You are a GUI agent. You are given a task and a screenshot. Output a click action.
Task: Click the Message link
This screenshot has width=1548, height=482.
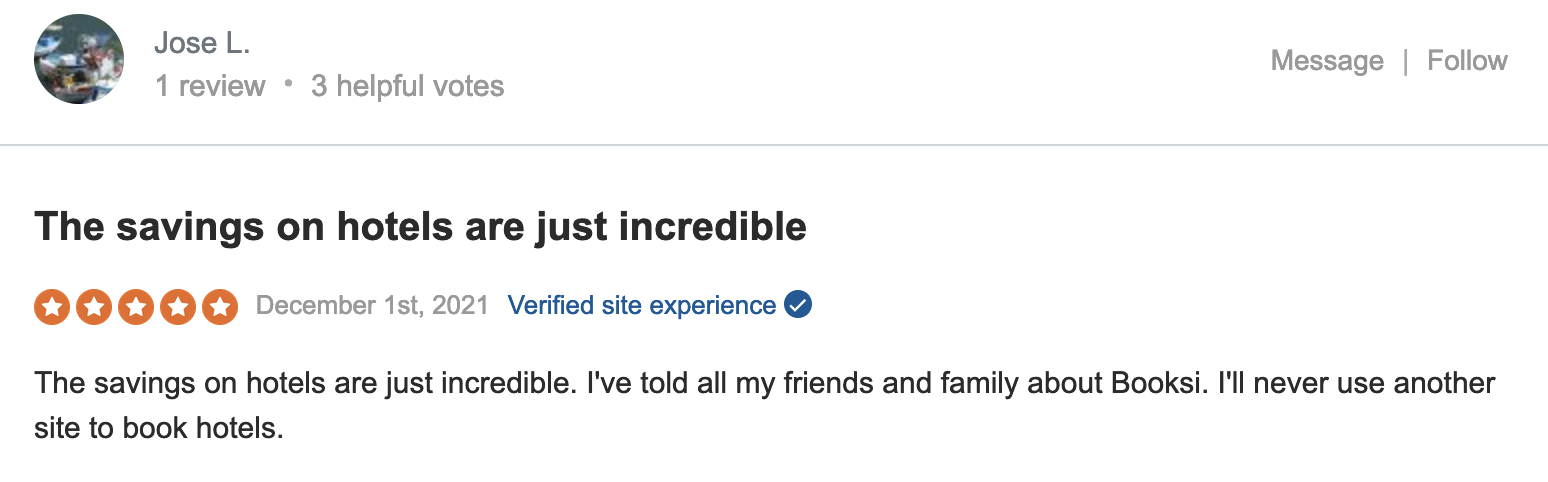[1327, 61]
